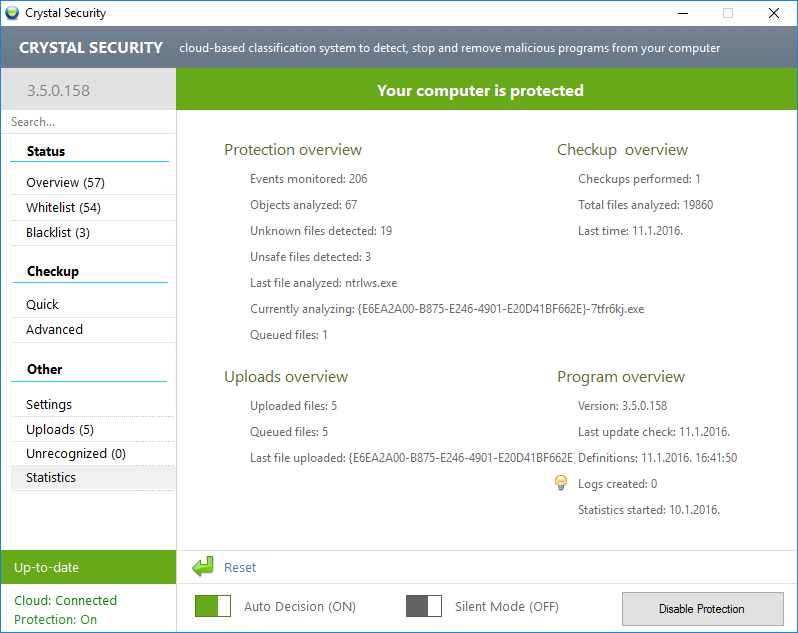798x633 pixels.
Task: Toggle the Auto Decision switch
Action: 213,606
